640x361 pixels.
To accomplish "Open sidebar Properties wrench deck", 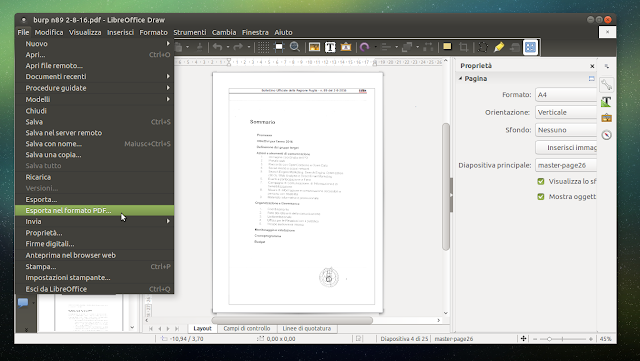I will pos(607,85).
